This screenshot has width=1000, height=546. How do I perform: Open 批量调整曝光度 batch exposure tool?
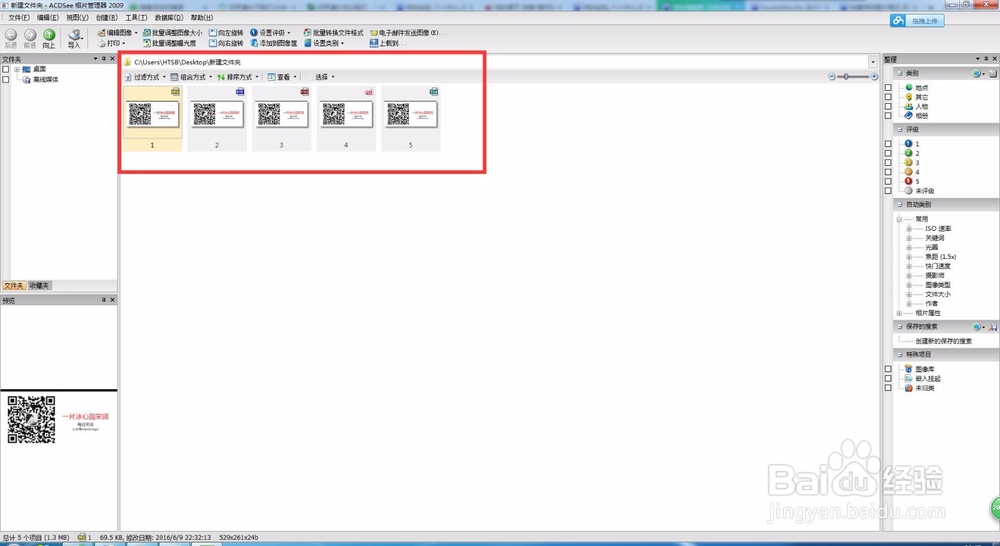click(170, 43)
